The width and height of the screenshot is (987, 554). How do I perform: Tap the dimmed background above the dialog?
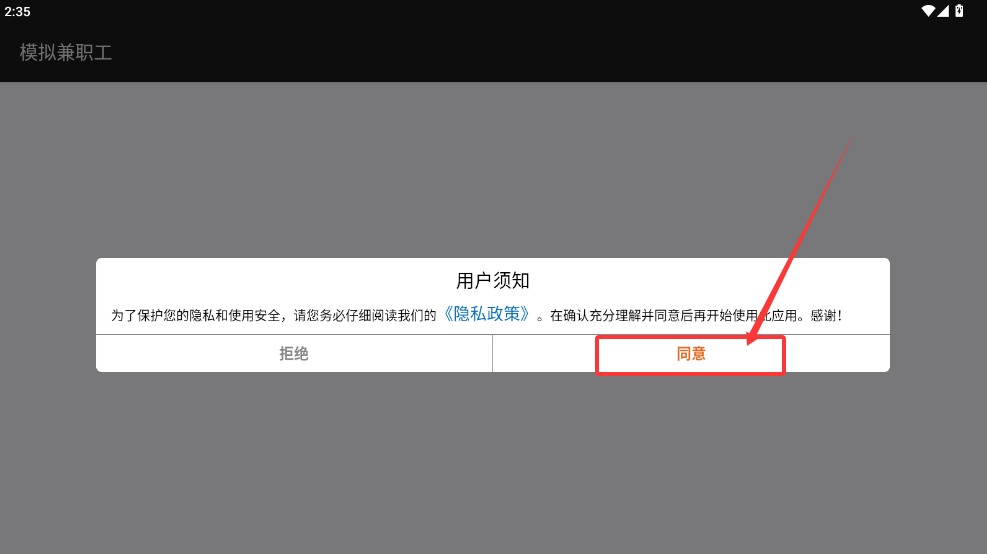click(493, 170)
